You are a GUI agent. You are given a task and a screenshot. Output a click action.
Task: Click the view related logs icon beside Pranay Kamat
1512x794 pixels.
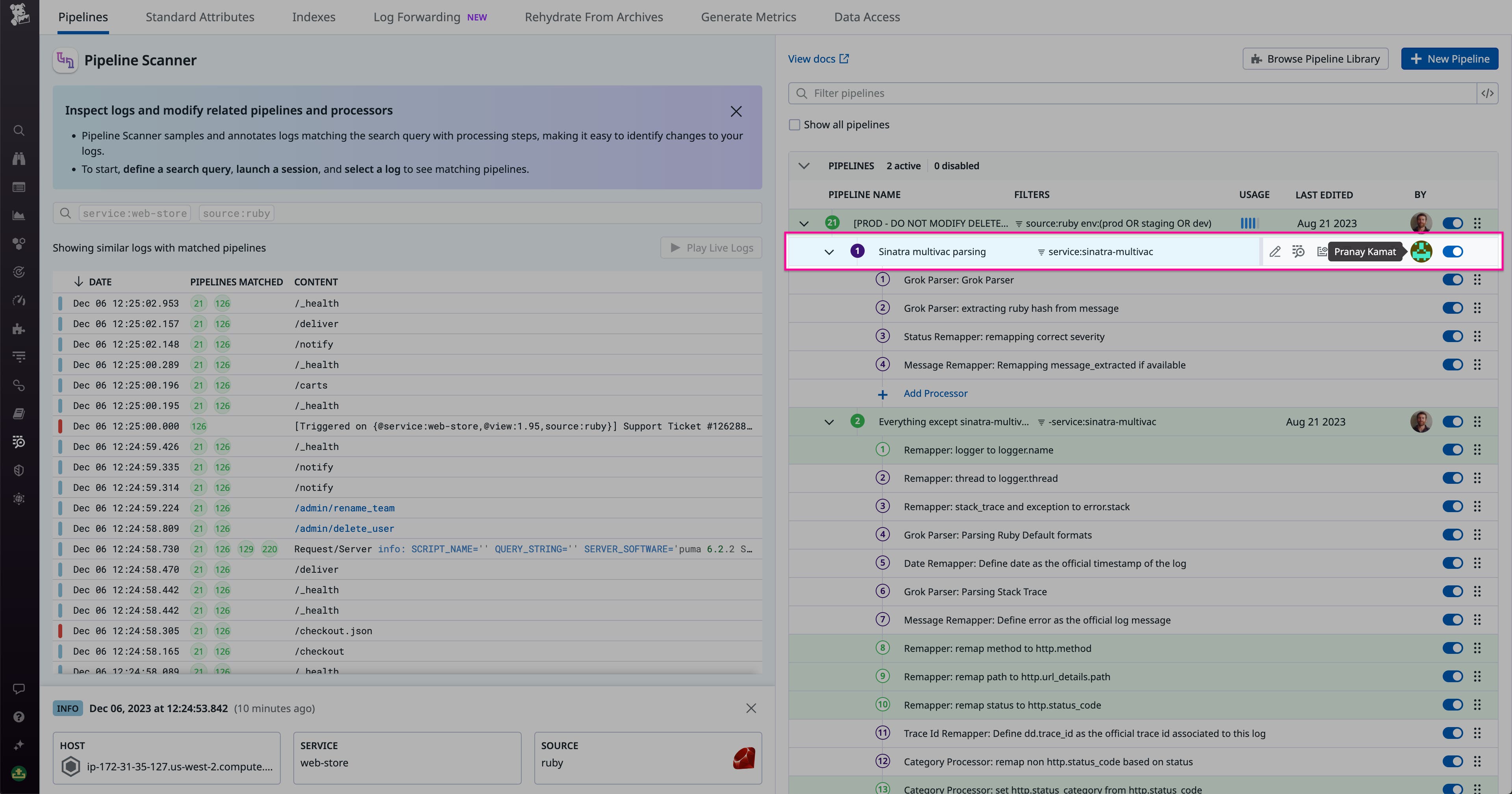(1322, 251)
